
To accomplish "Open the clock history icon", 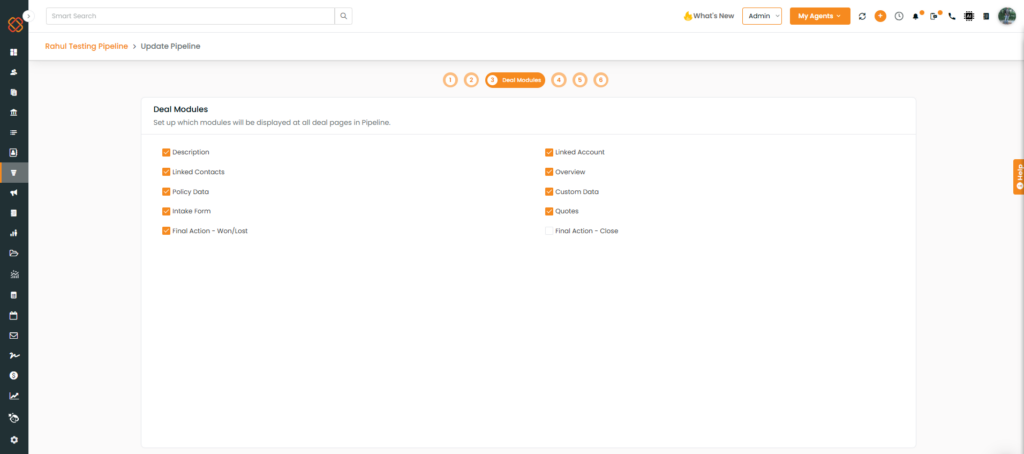I will [898, 16].
